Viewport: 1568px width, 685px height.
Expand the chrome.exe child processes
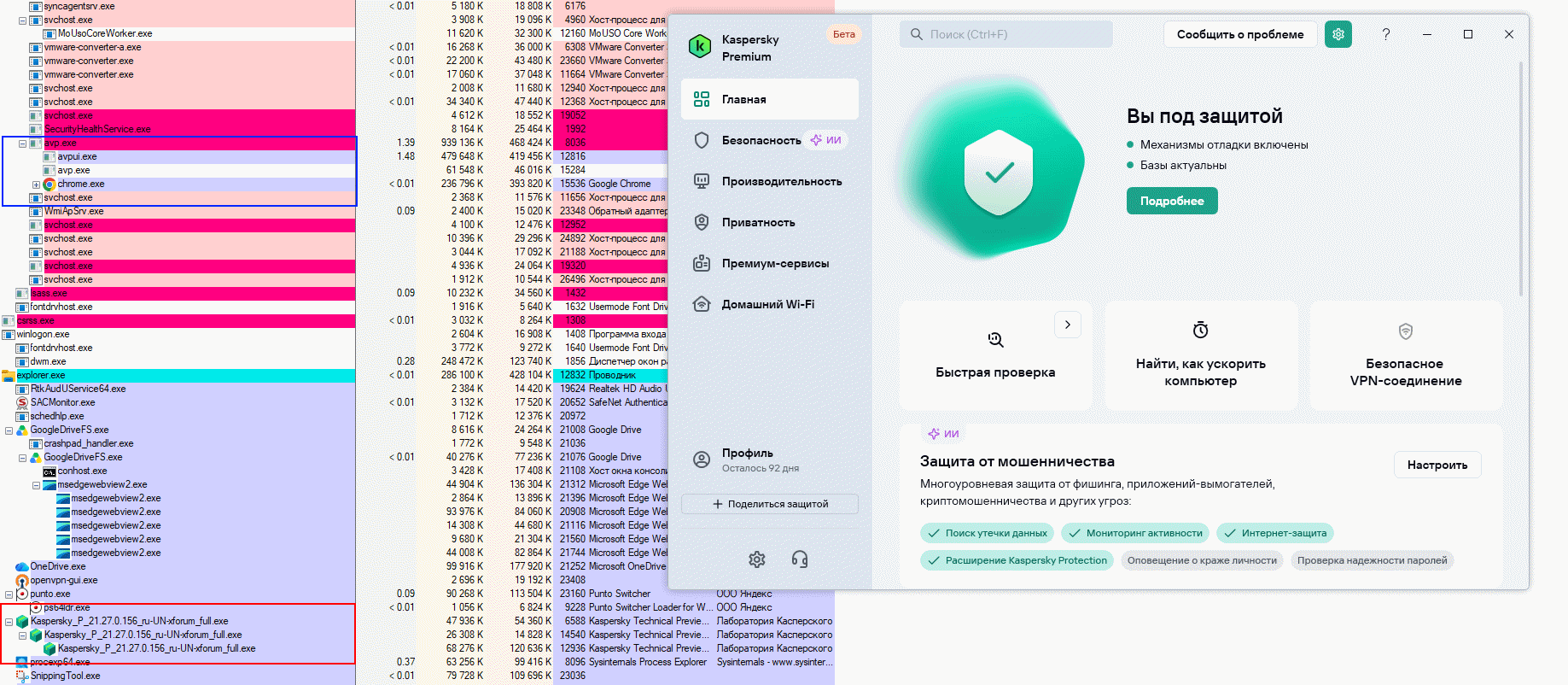tap(36, 184)
